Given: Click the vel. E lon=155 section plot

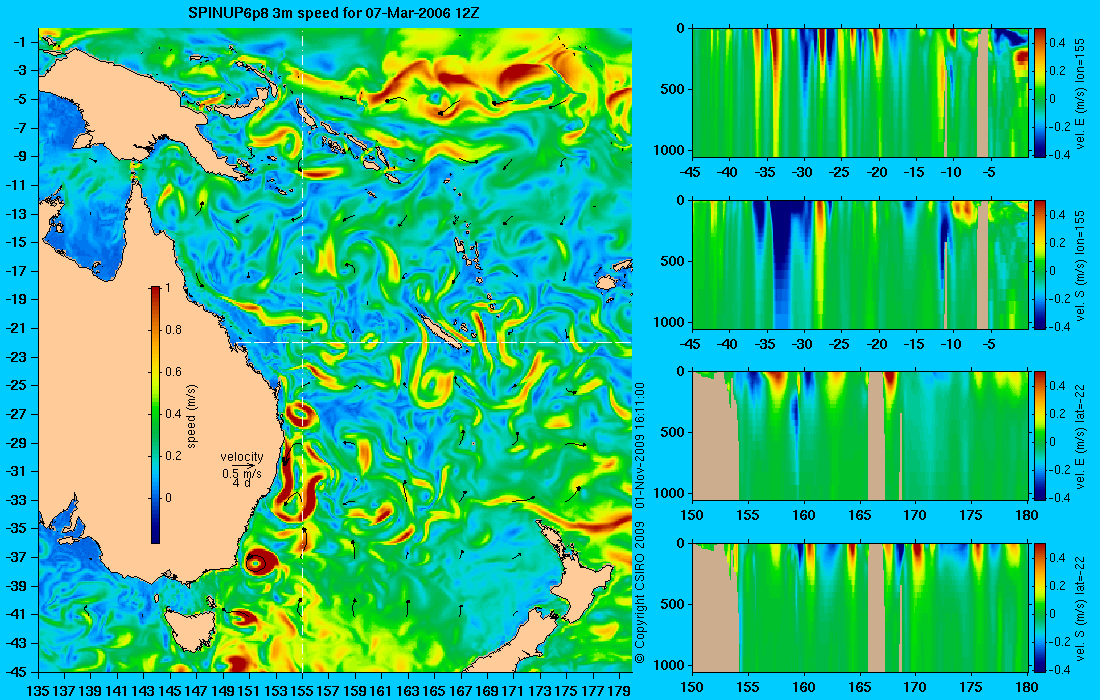Looking at the screenshot, I should (x=860, y=93).
